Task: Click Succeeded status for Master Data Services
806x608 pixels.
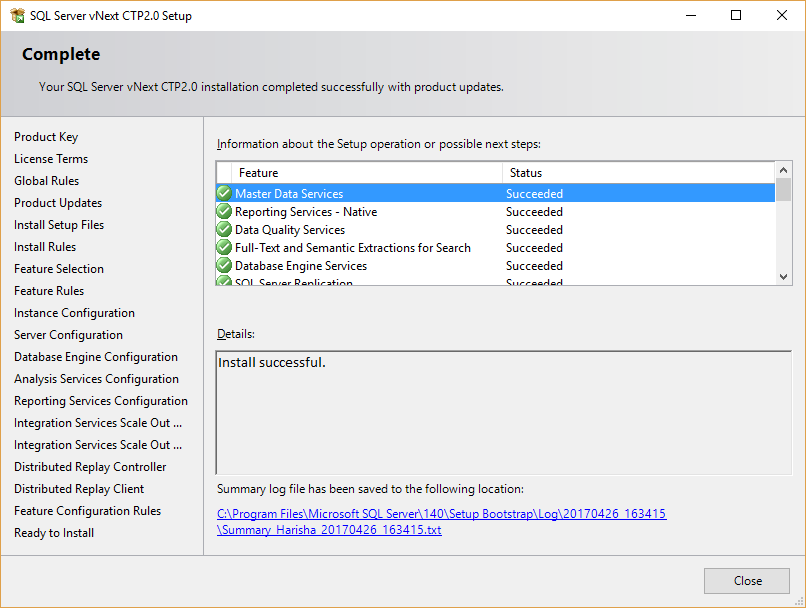Action: click(x=534, y=194)
